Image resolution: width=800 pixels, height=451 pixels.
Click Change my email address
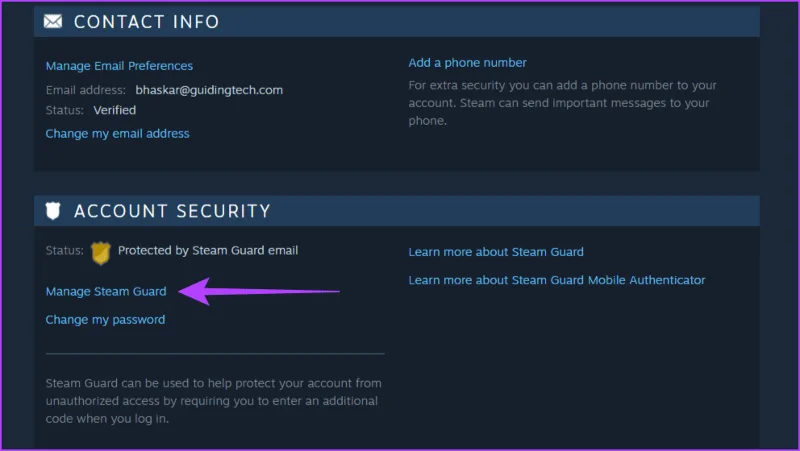pos(117,134)
